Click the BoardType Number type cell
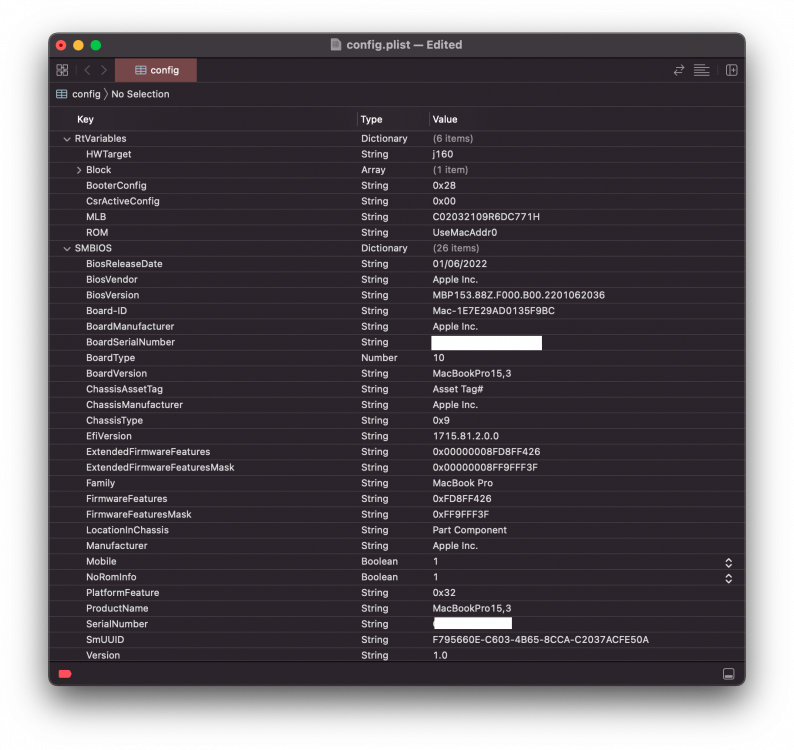The width and height of the screenshot is (794, 750). click(x=379, y=358)
